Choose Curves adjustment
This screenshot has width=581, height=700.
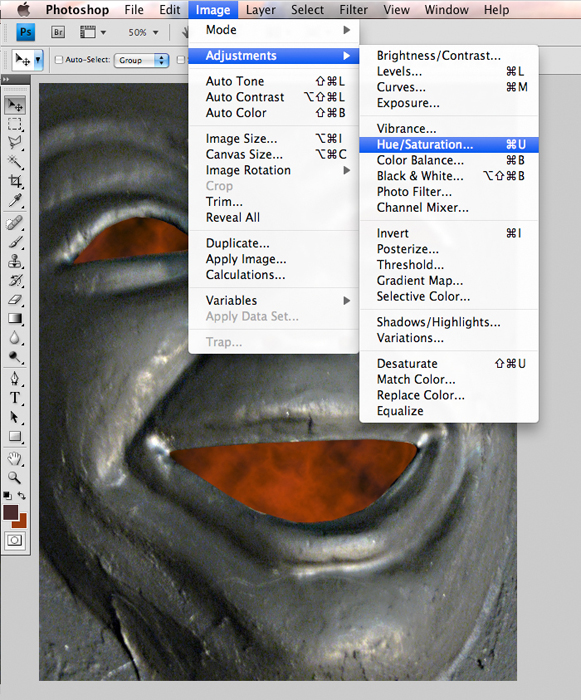coord(449,87)
